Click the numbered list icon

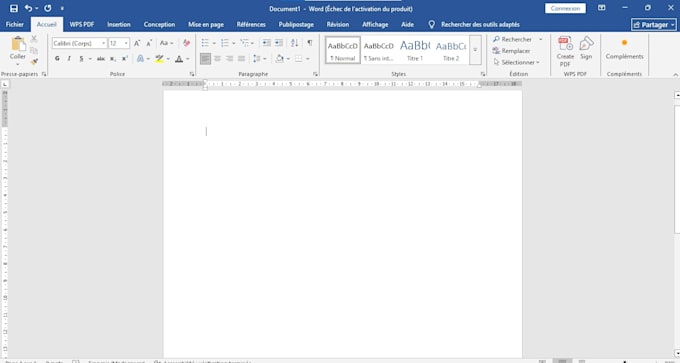click(x=225, y=43)
